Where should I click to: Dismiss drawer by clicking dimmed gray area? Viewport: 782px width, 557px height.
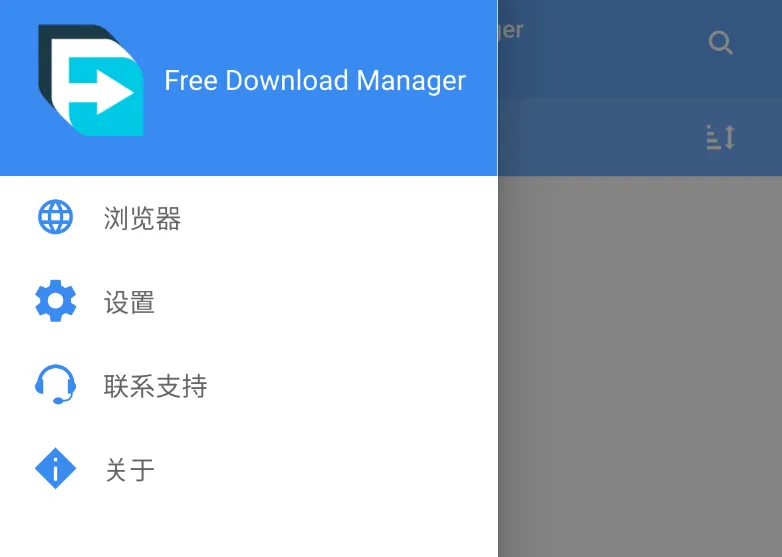tap(640, 366)
